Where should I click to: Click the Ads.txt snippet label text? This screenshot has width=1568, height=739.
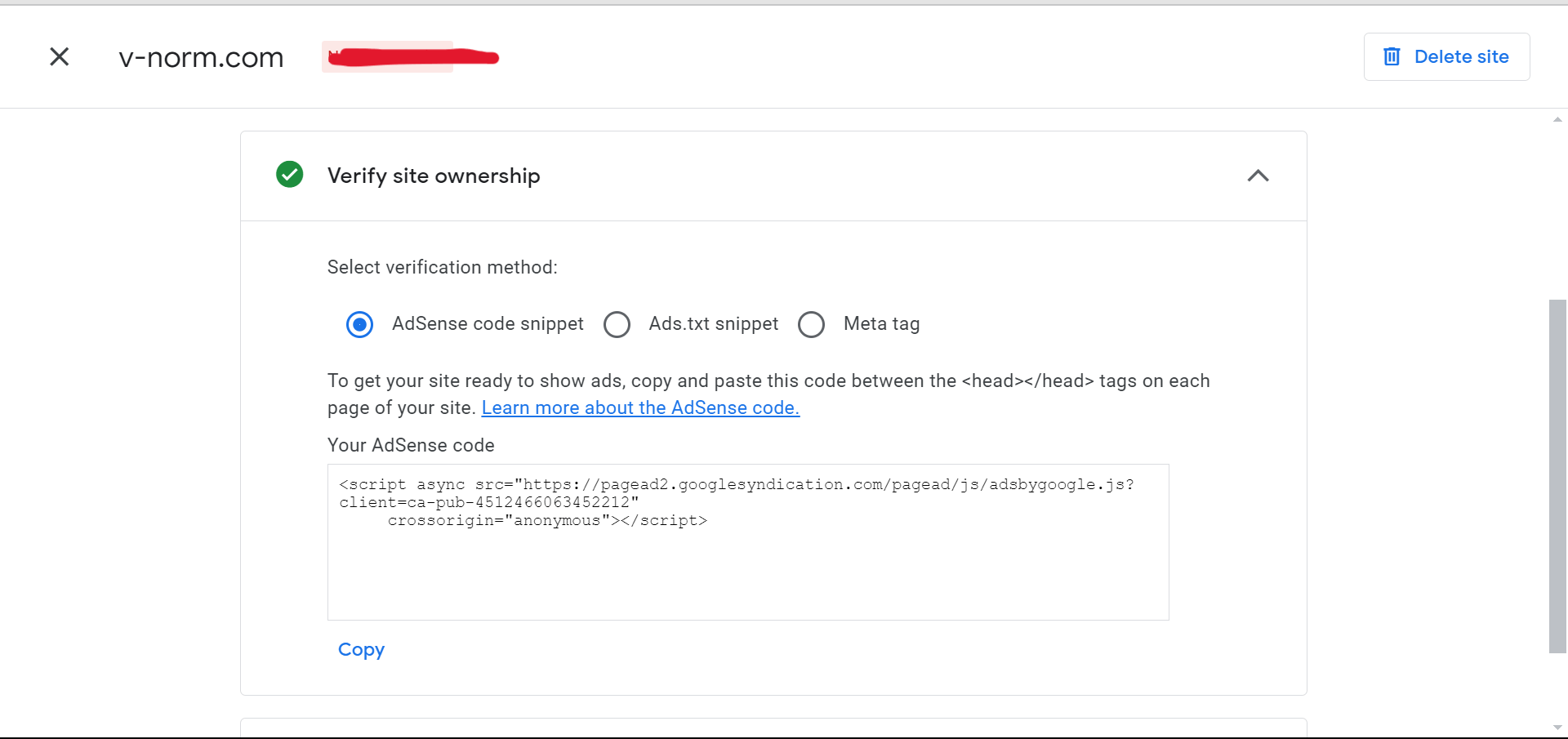tap(713, 324)
